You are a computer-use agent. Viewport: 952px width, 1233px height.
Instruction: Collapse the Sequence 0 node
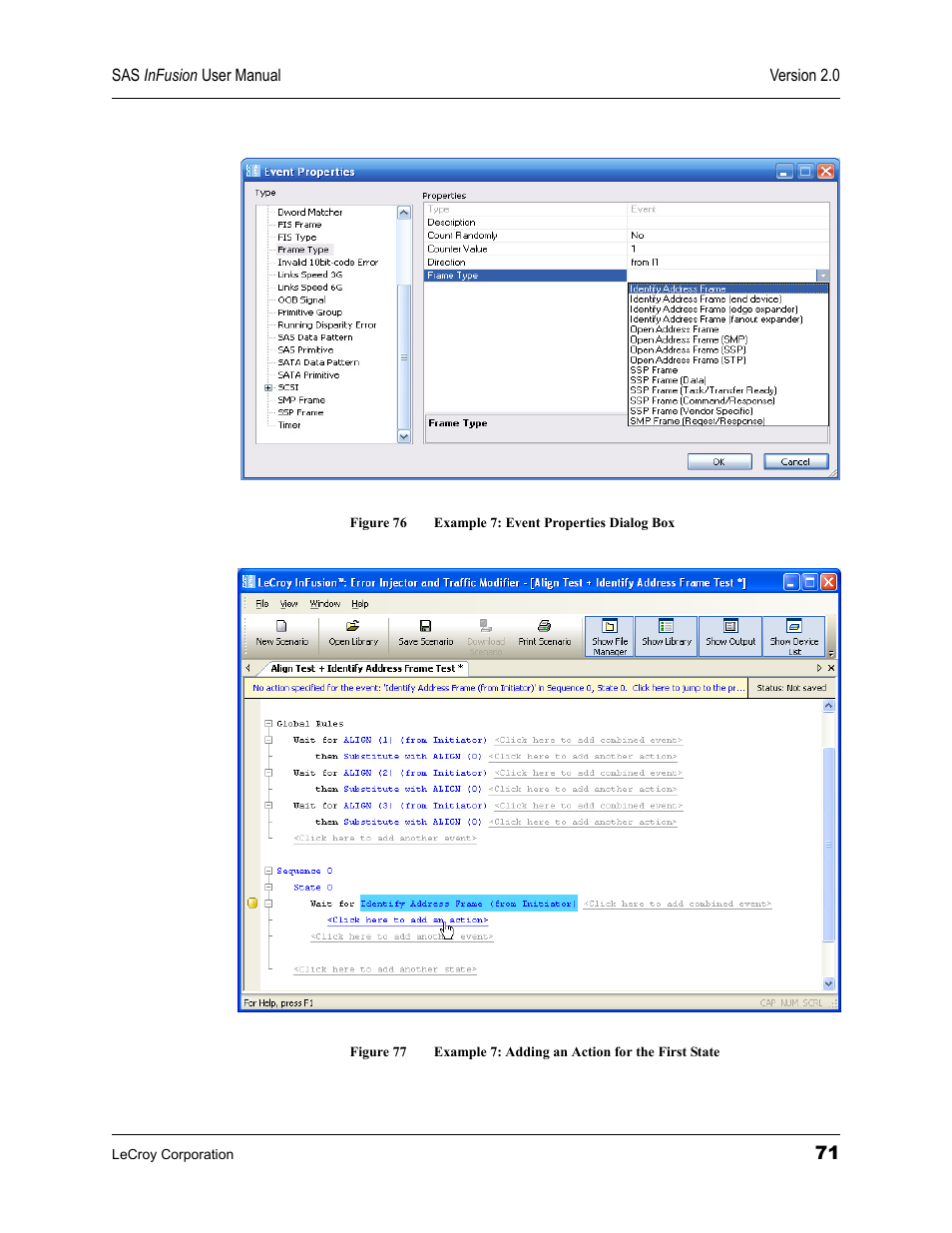click(x=268, y=871)
